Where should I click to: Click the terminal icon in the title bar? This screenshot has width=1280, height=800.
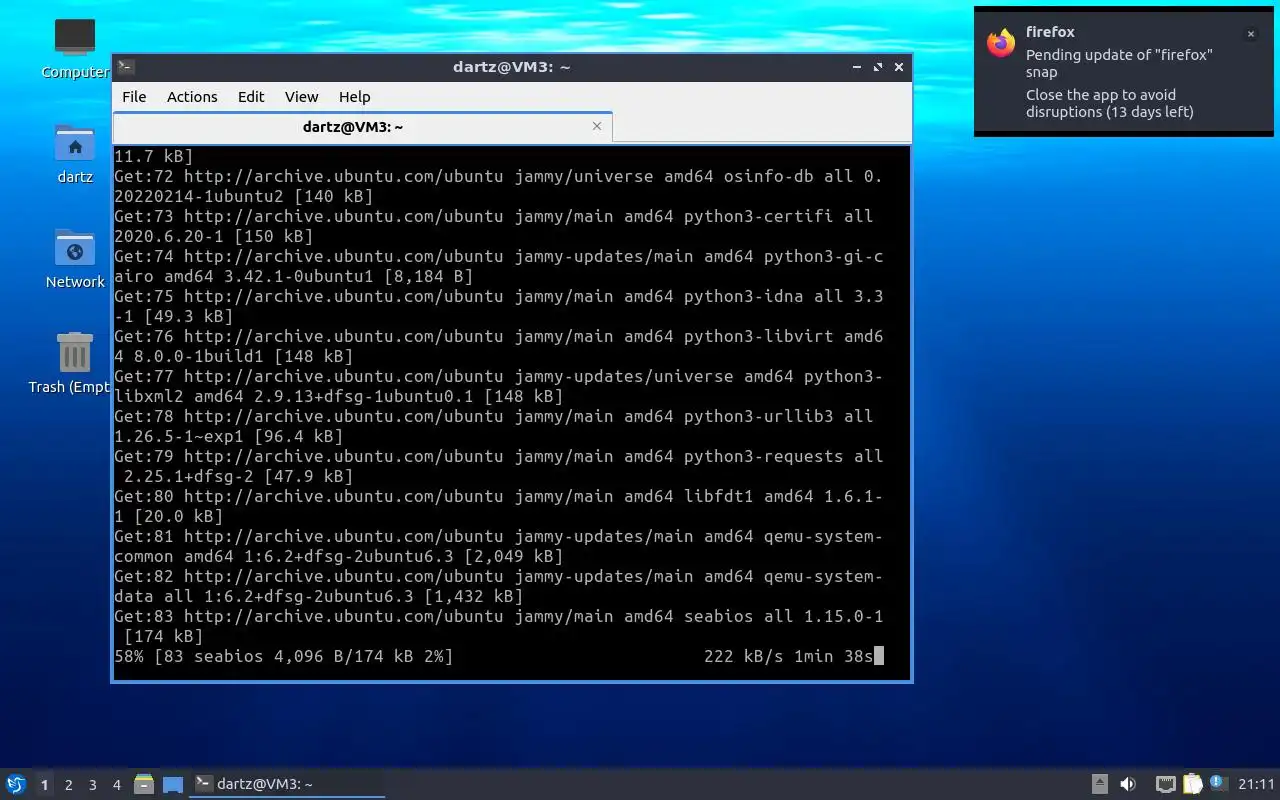(x=126, y=67)
